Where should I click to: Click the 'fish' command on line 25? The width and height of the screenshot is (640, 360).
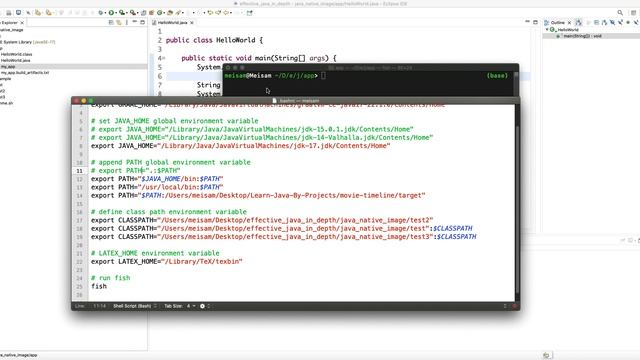(99, 286)
